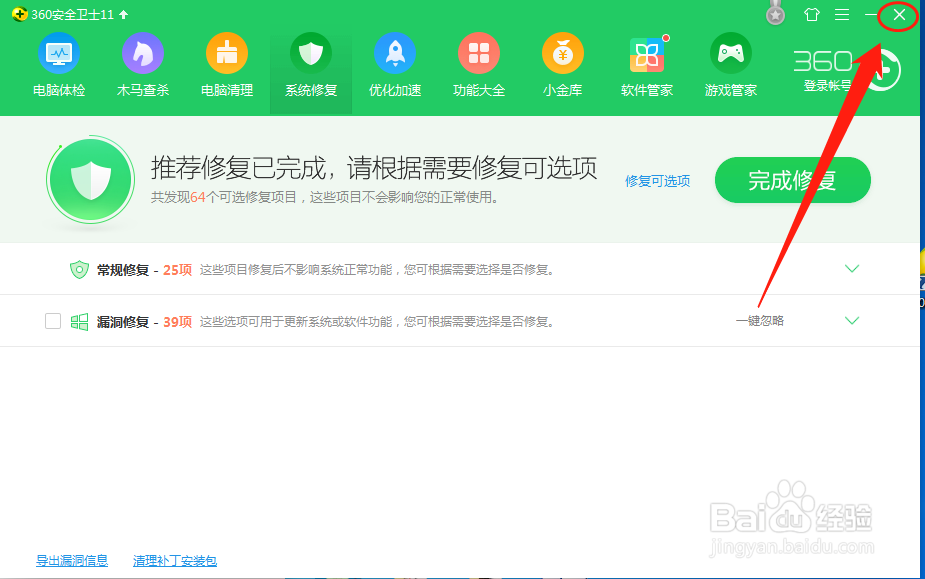Open 功能大全 feature center
Image resolution: width=925 pixels, height=579 pixels.
click(478, 65)
